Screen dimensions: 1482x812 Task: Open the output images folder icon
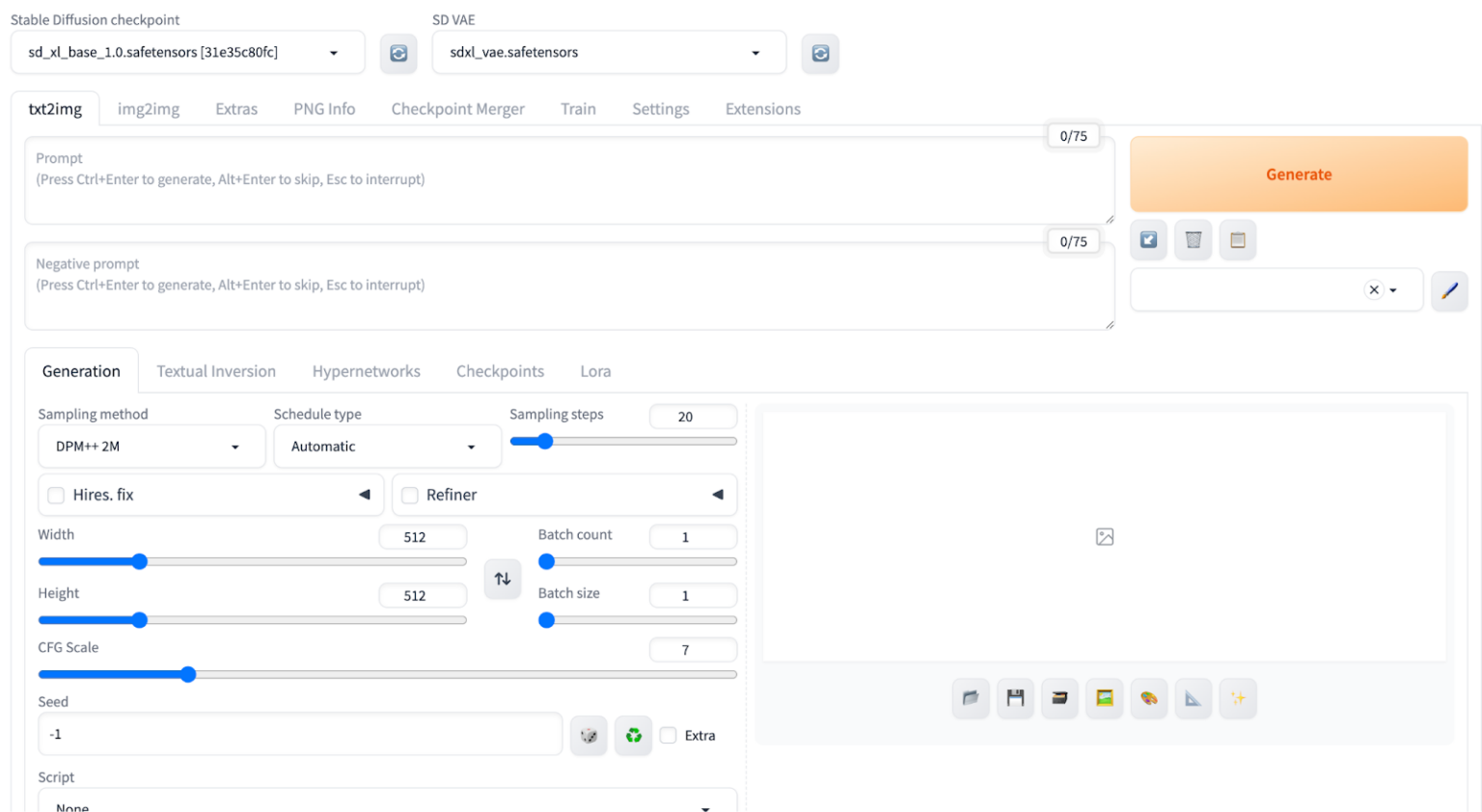pyautogui.click(x=971, y=698)
